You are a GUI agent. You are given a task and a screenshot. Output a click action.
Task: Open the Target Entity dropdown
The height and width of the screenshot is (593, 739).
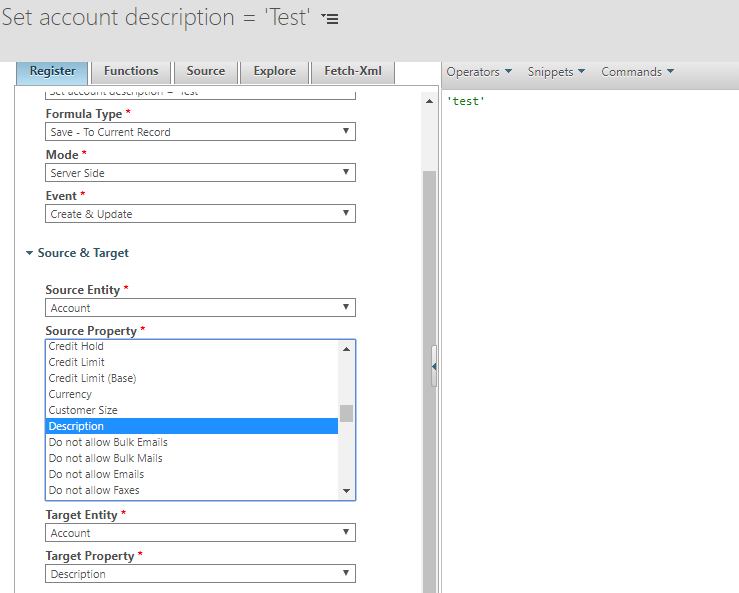[200, 532]
